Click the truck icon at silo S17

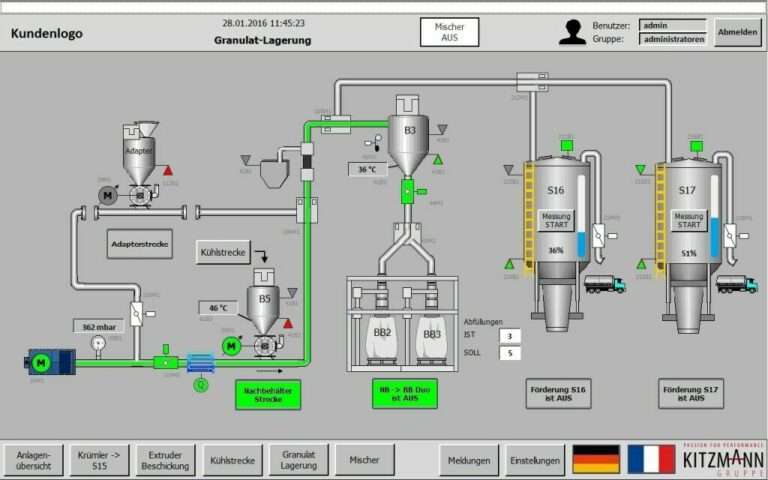pyautogui.click(x=737, y=284)
